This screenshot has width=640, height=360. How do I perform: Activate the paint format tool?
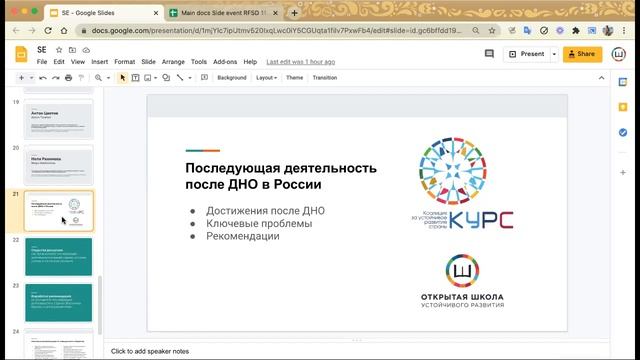[81, 78]
